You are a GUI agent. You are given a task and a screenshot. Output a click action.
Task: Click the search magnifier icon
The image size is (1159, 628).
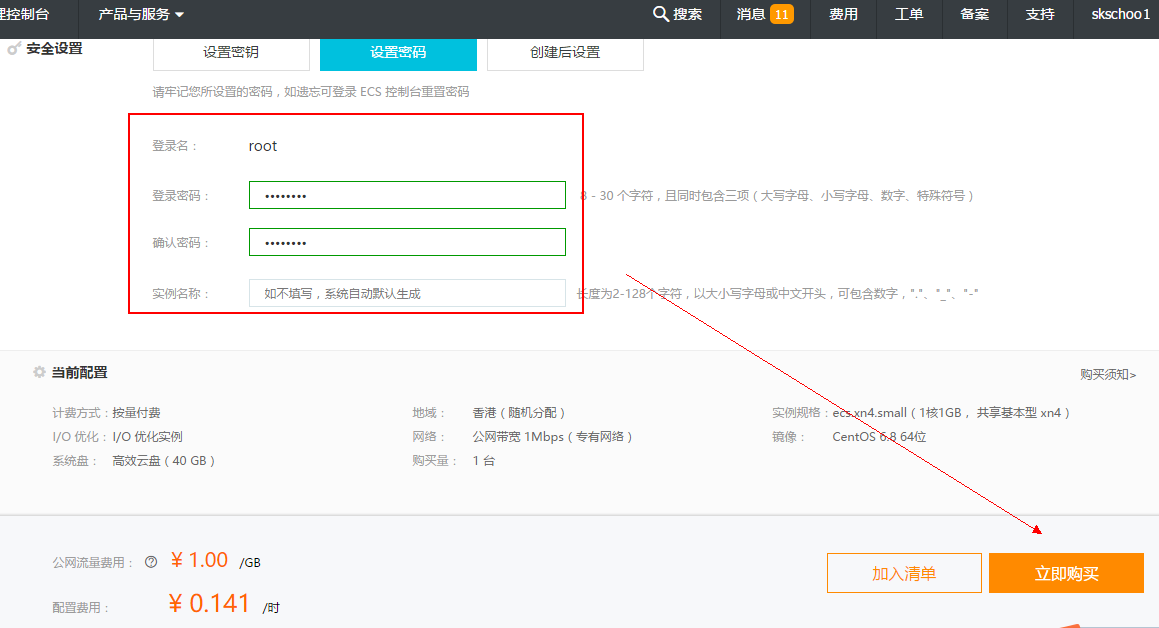point(660,14)
